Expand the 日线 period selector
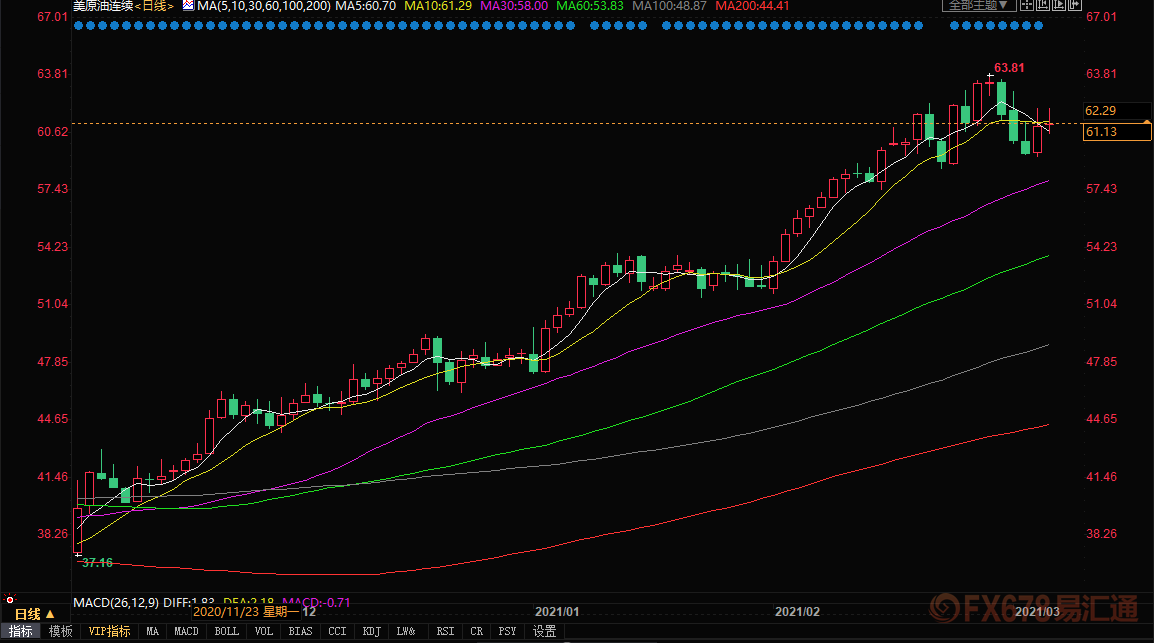 coord(35,614)
